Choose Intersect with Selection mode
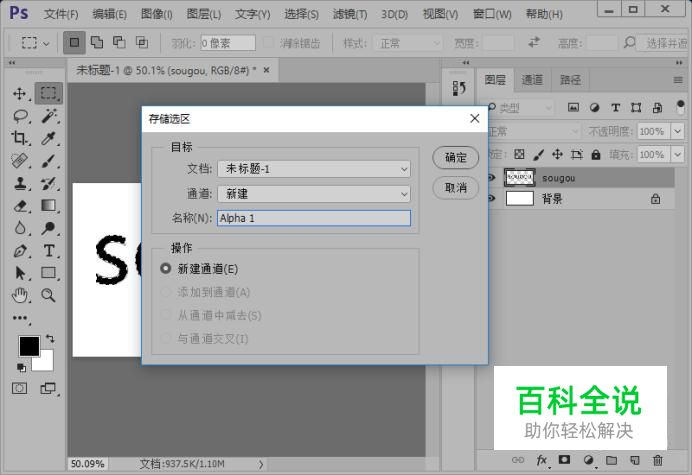 (x=142, y=42)
